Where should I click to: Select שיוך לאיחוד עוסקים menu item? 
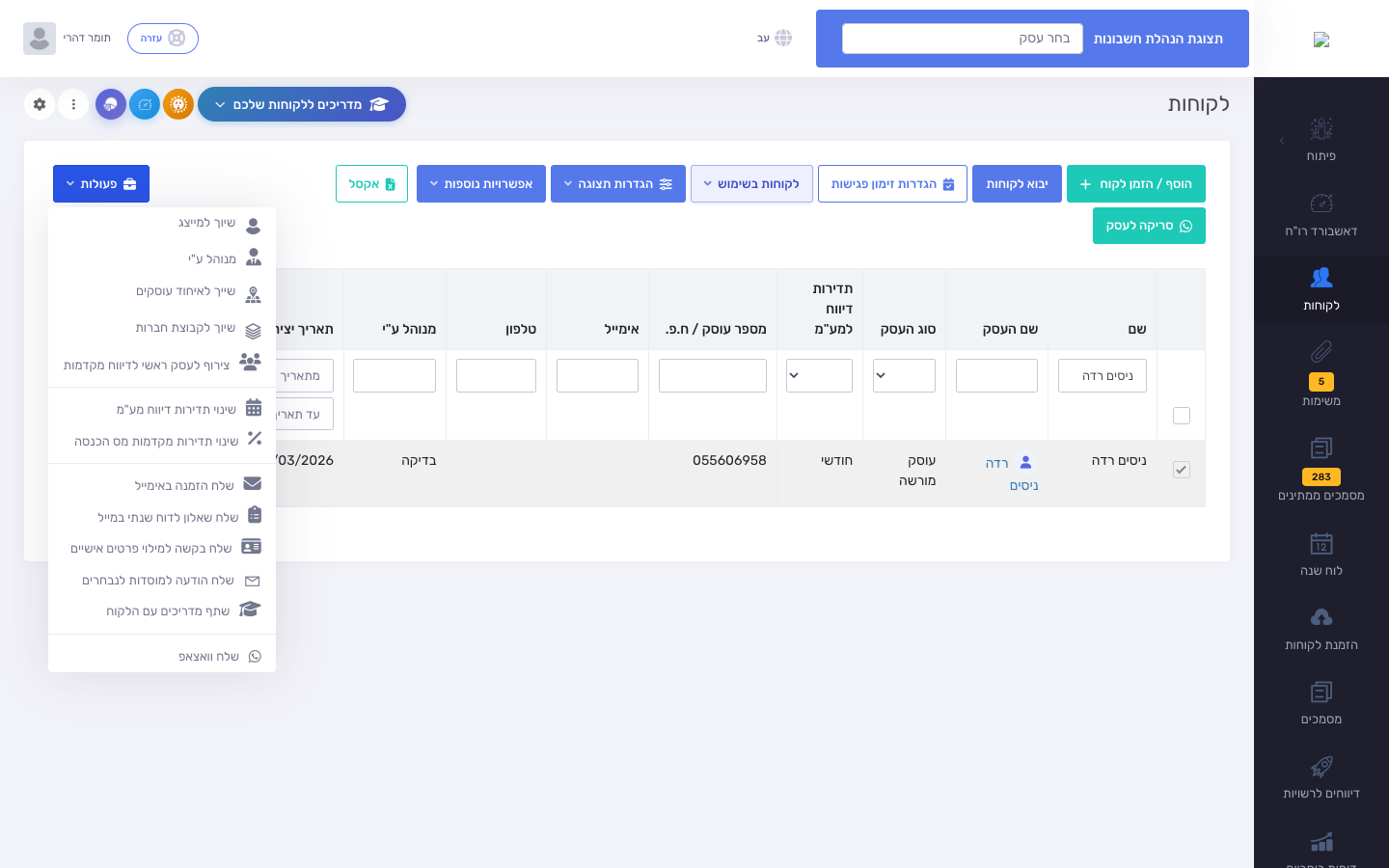coord(162,292)
